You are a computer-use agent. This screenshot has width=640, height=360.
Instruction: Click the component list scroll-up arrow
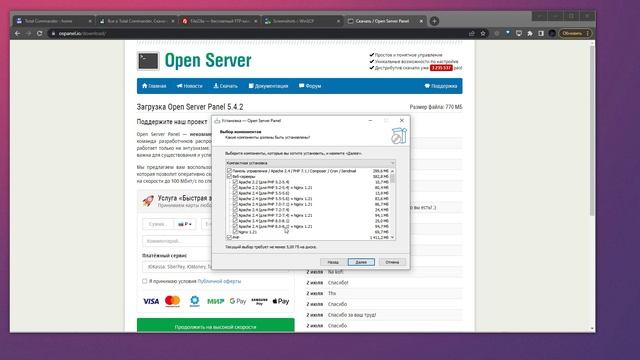[392, 171]
